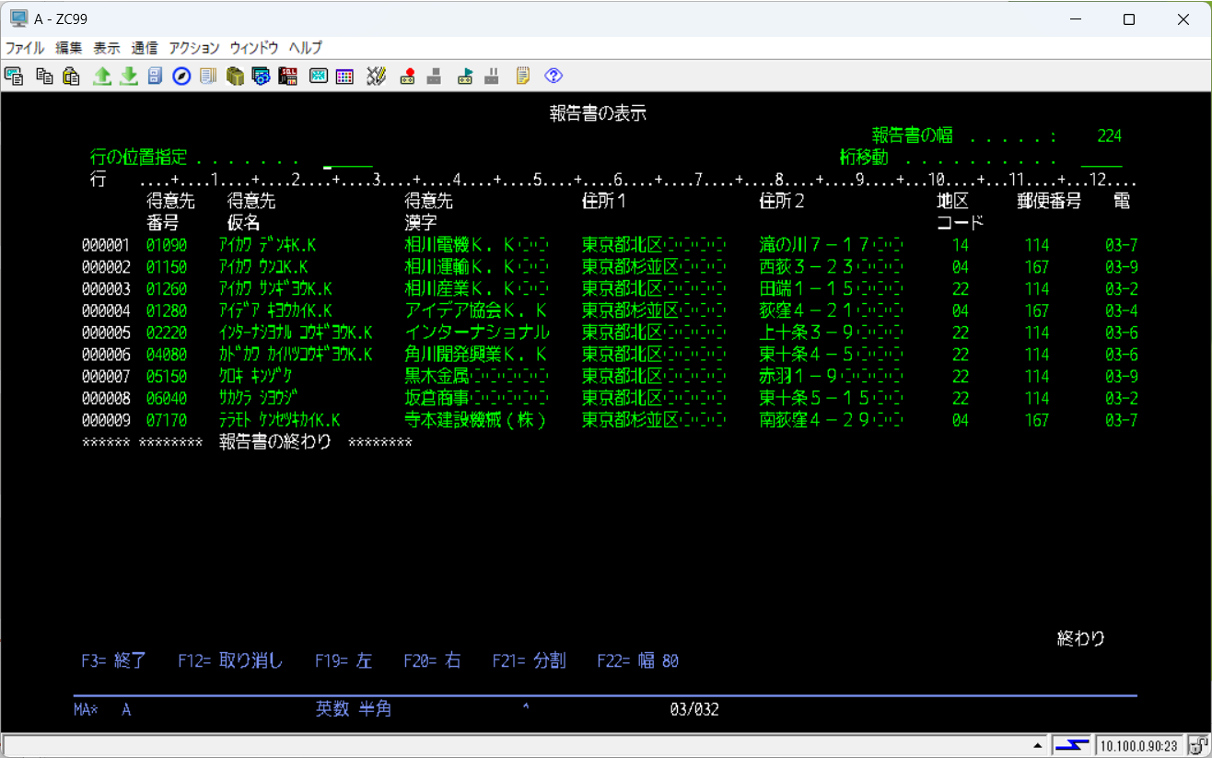Screen dimensions: 1212x758
Task: Open the ヘルプ menu
Action: 306,48
